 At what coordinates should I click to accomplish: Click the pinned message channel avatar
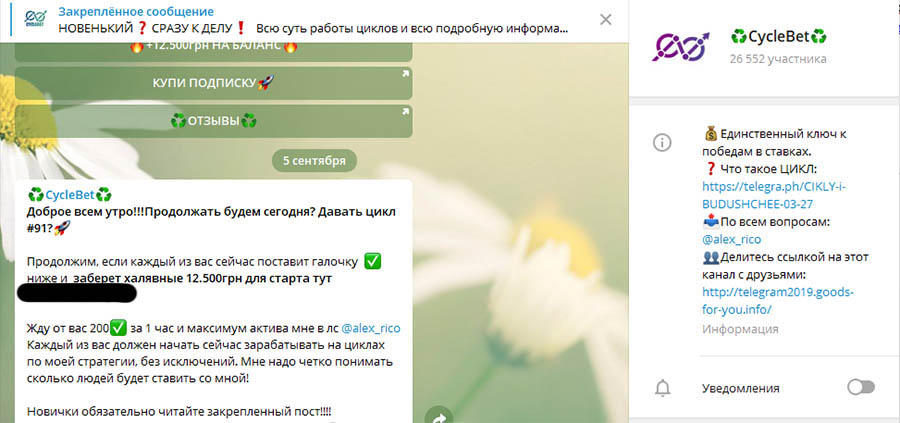click(x=36, y=17)
